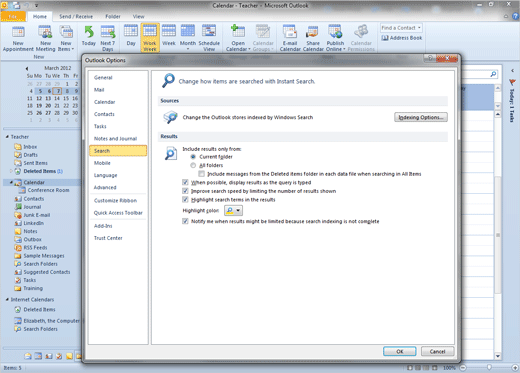Open File tab
Screen dimensions: 520x373
(13, 16)
